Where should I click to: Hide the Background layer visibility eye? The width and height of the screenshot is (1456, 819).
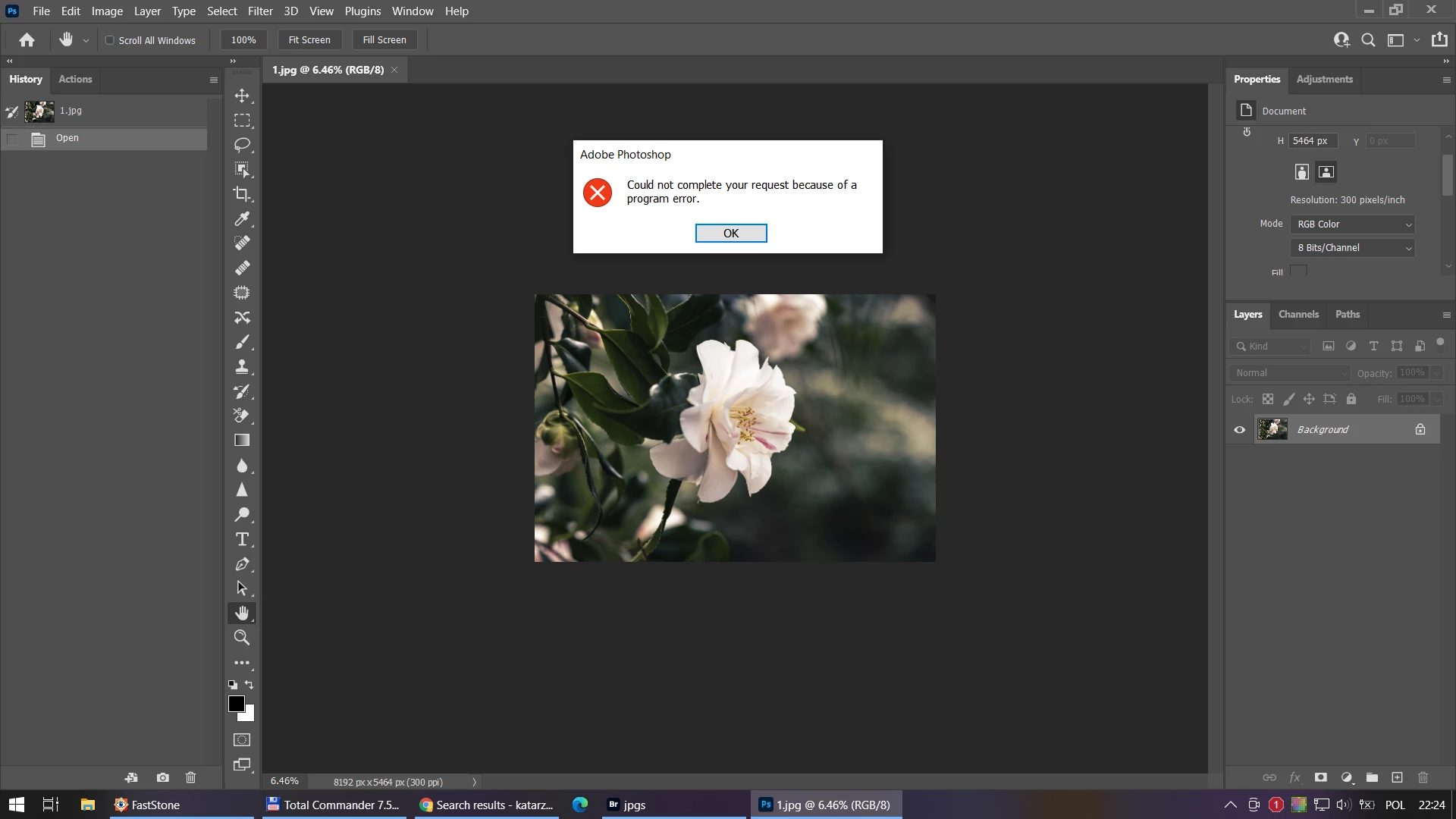point(1240,430)
